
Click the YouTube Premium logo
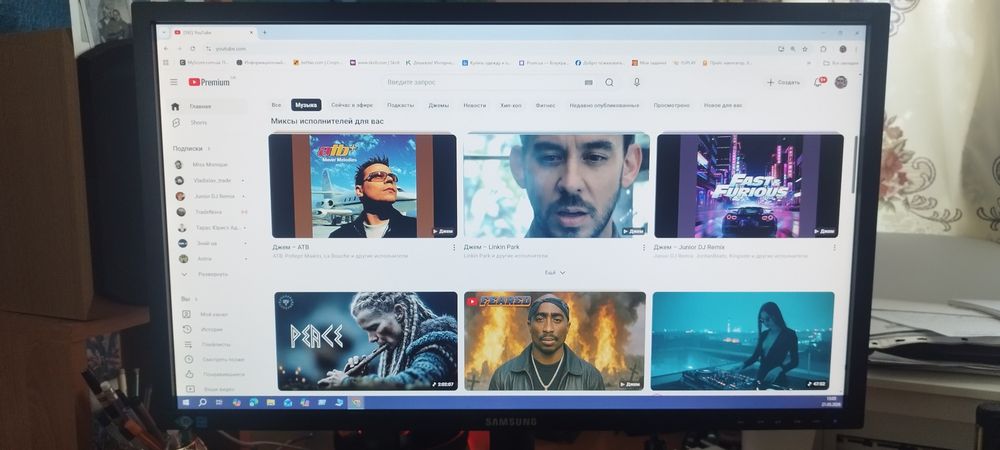tap(209, 82)
